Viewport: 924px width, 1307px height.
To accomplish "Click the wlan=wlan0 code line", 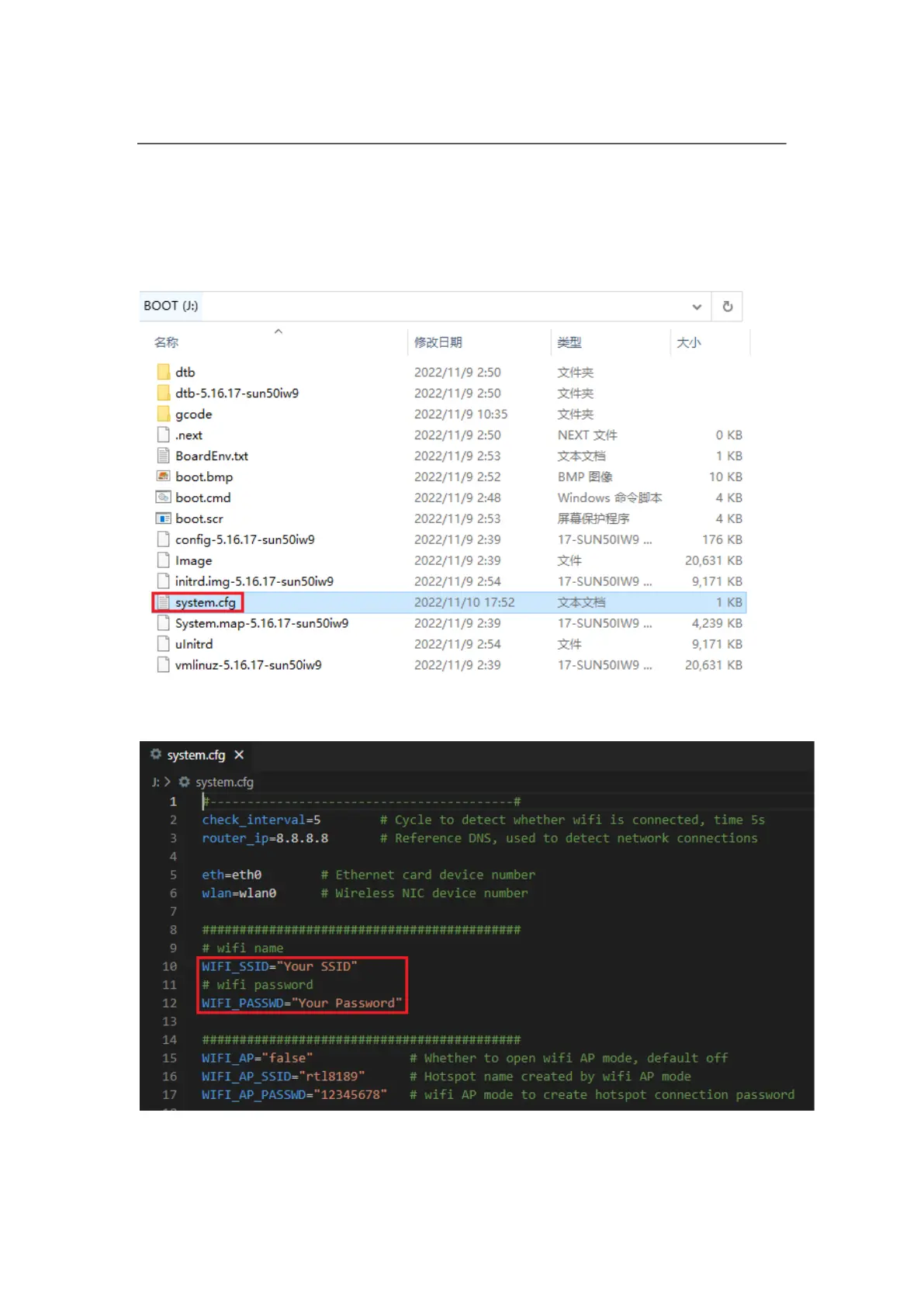I will tap(239, 893).
